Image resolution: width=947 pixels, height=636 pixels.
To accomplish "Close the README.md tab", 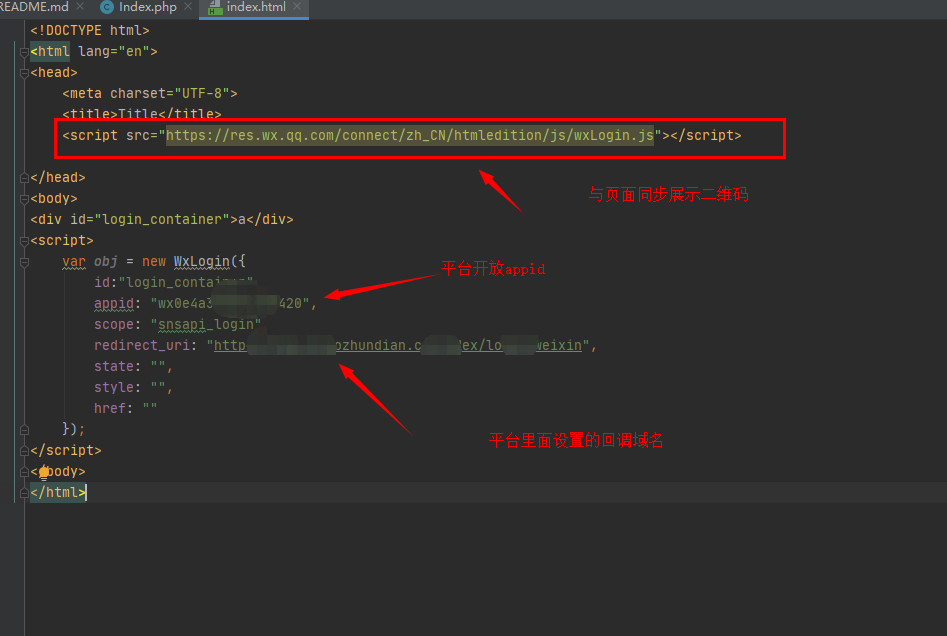I will (80, 7).
